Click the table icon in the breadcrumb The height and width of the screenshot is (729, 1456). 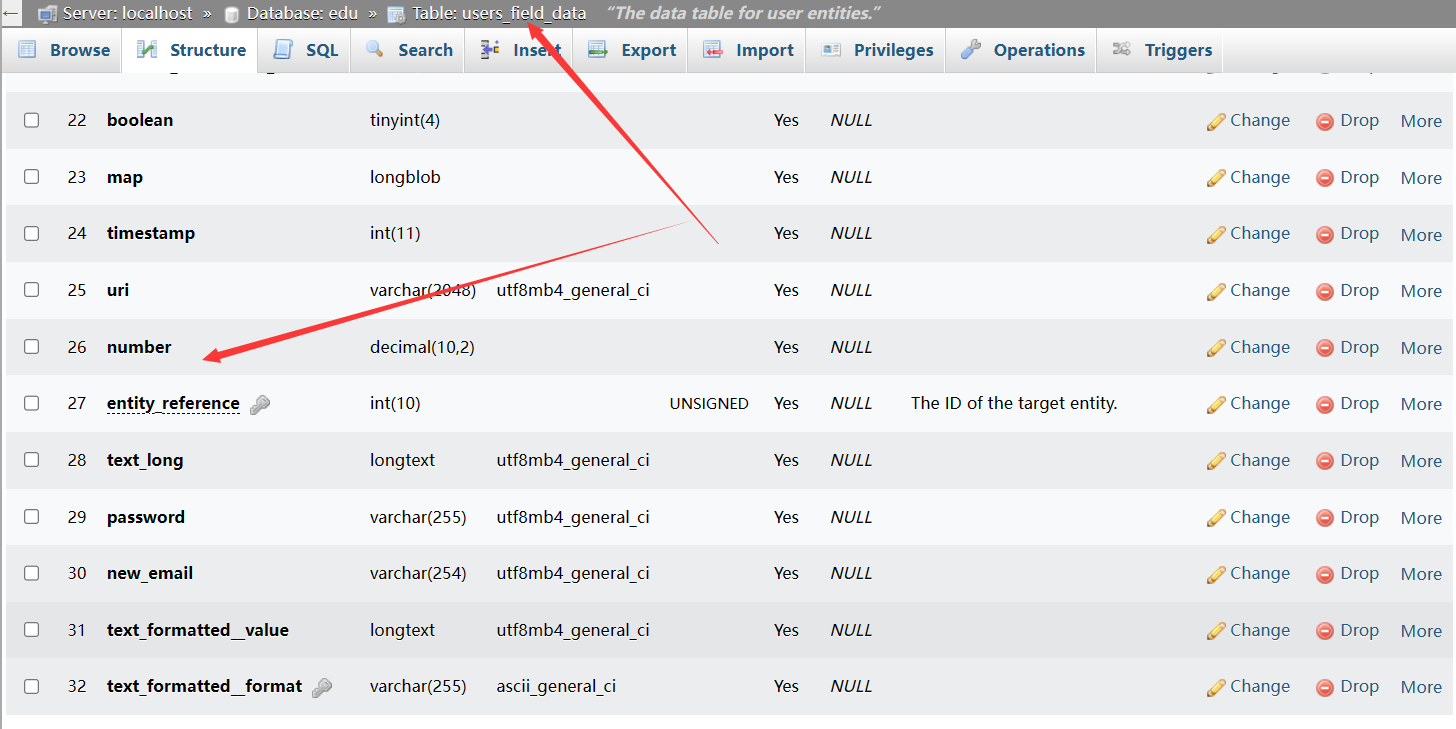point(396,14)
